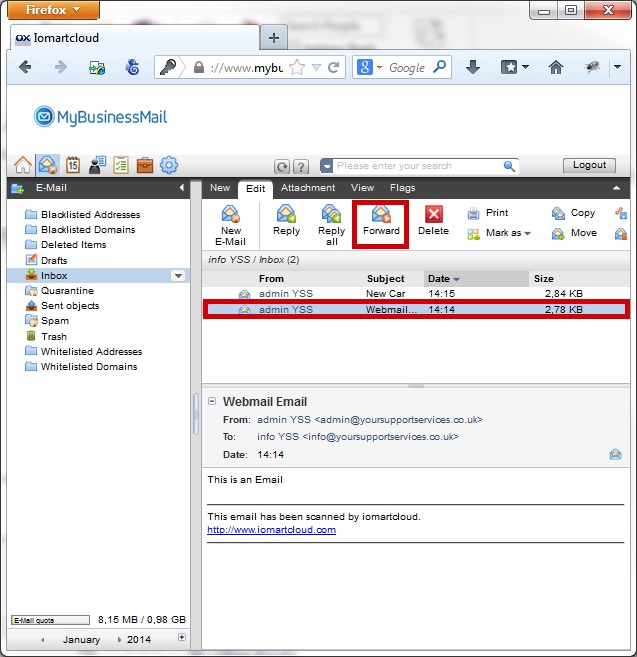Click the Forward email toolbar button
637x657 pixels.
tap(381, 221)
